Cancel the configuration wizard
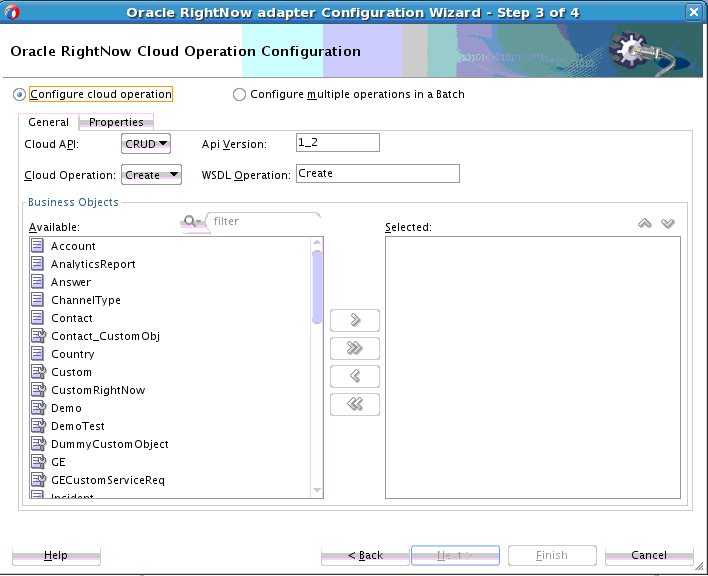The image size is (708, 576). pyautogui.click(x=649, y=555)
